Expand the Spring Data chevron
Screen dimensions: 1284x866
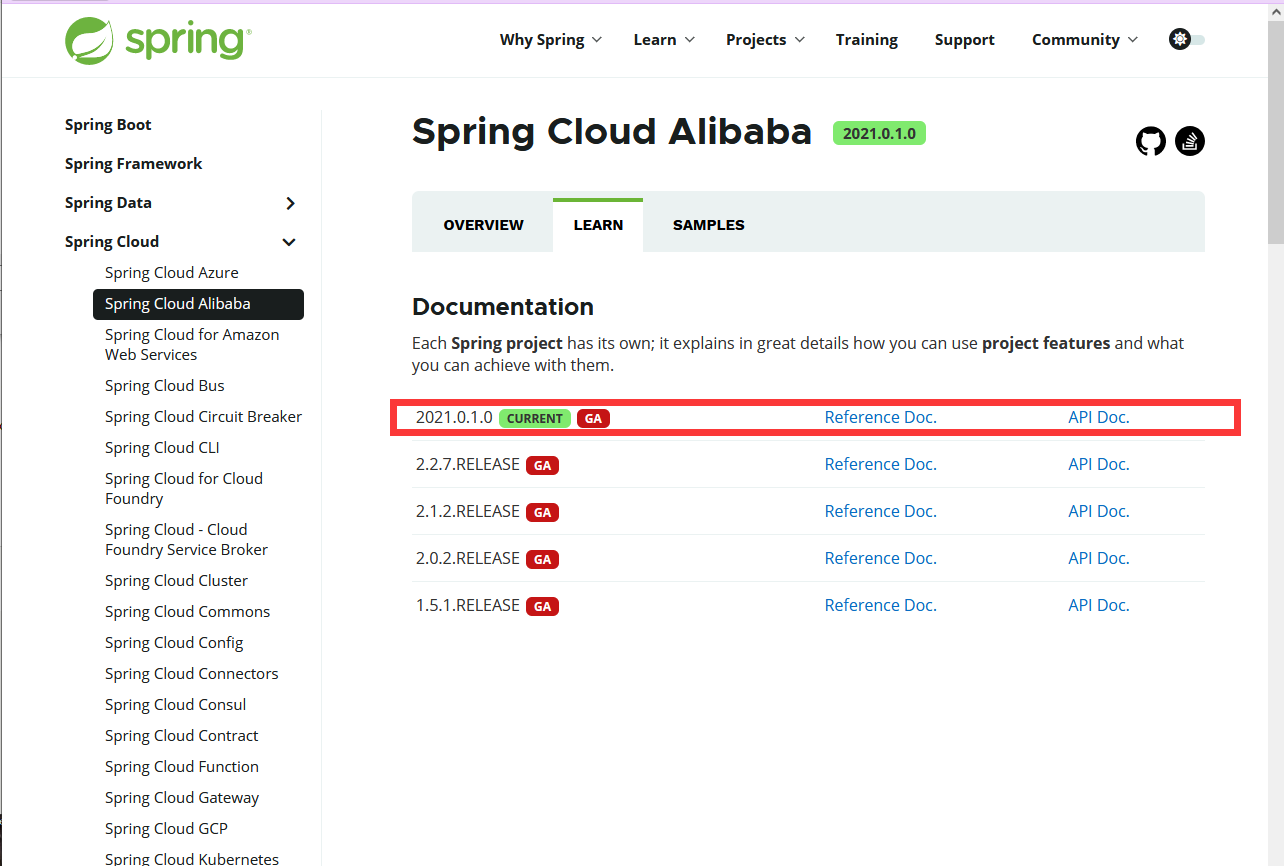click(x=290, y=203)
